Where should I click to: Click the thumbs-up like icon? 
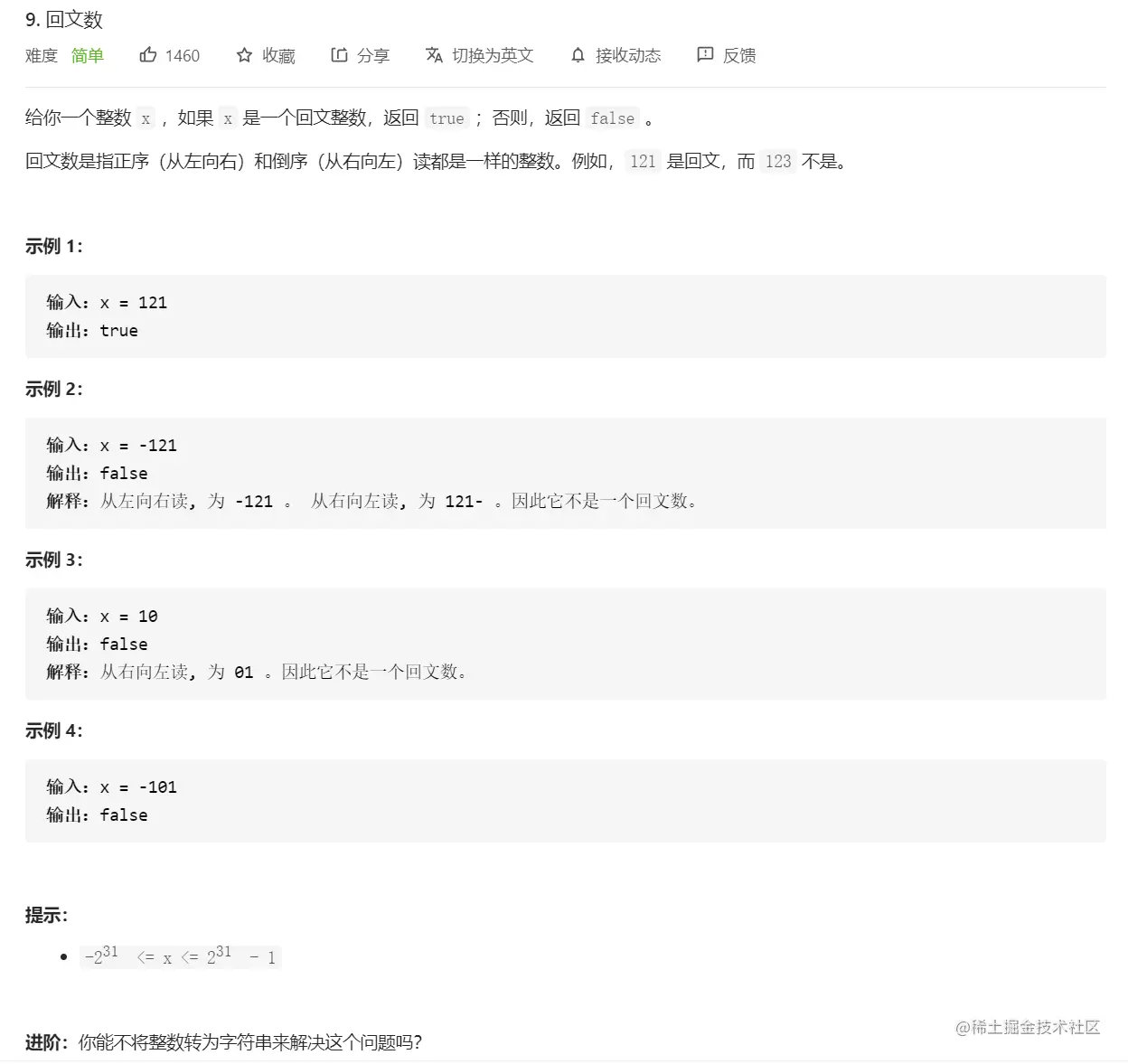click(x=148, y=55)
